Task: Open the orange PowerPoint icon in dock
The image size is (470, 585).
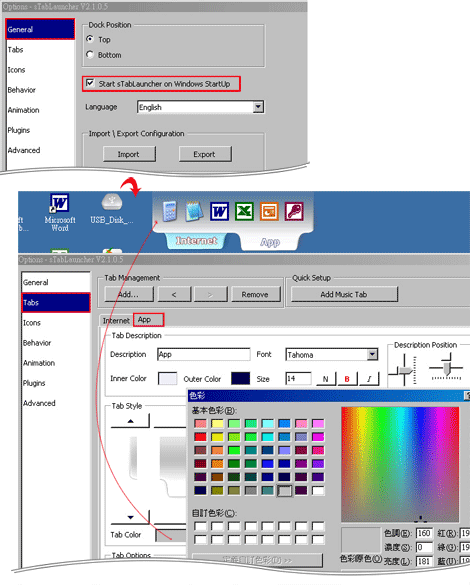Action: [269, 211]
